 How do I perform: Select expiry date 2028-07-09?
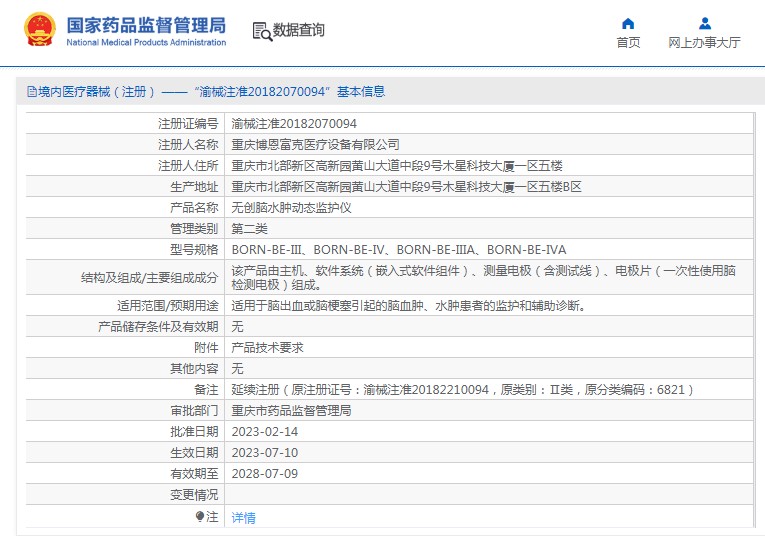[x=264, y=474]
